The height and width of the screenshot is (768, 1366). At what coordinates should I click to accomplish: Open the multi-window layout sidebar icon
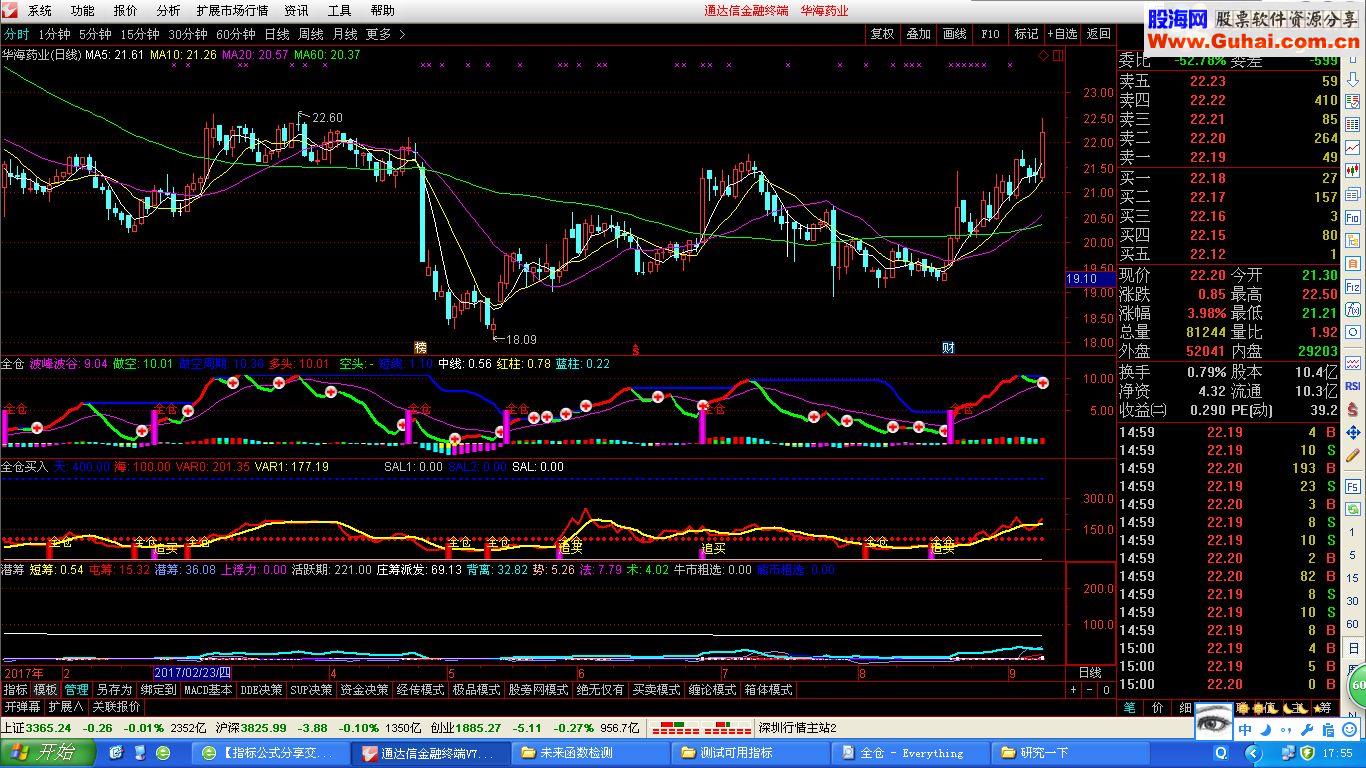1352,195
